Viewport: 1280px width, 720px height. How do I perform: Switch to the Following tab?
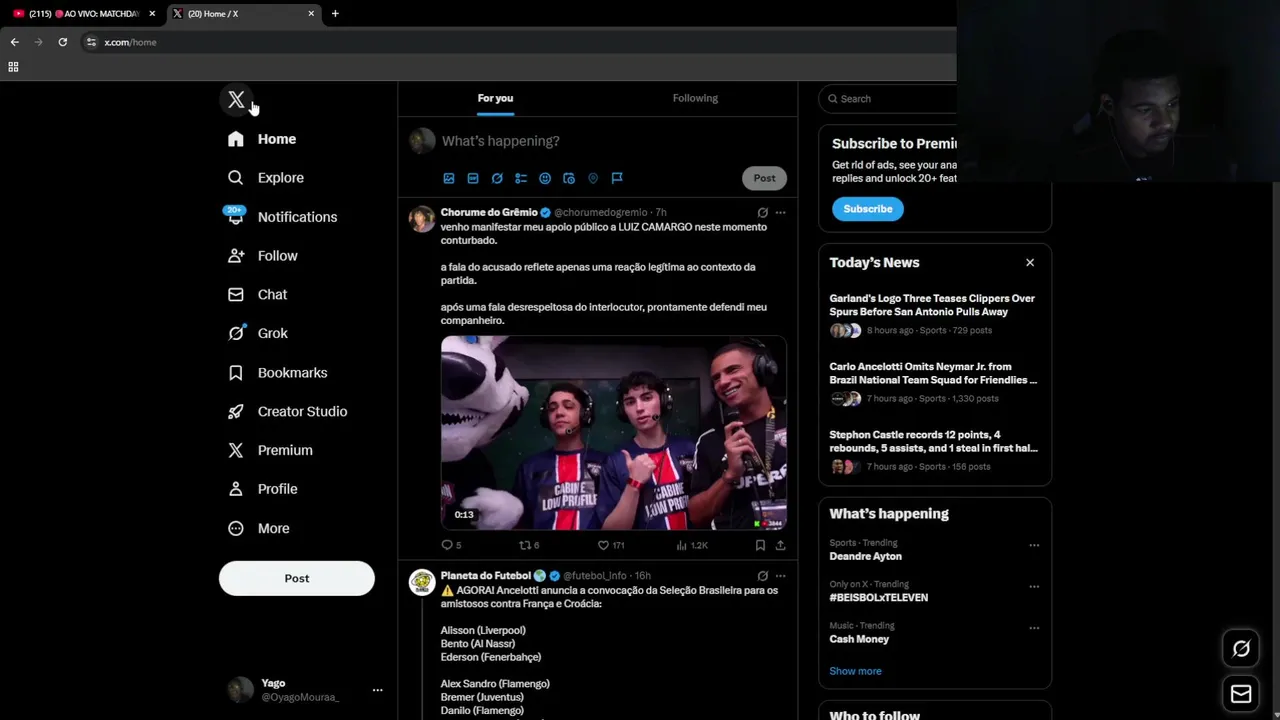click(x=695, y=98)
